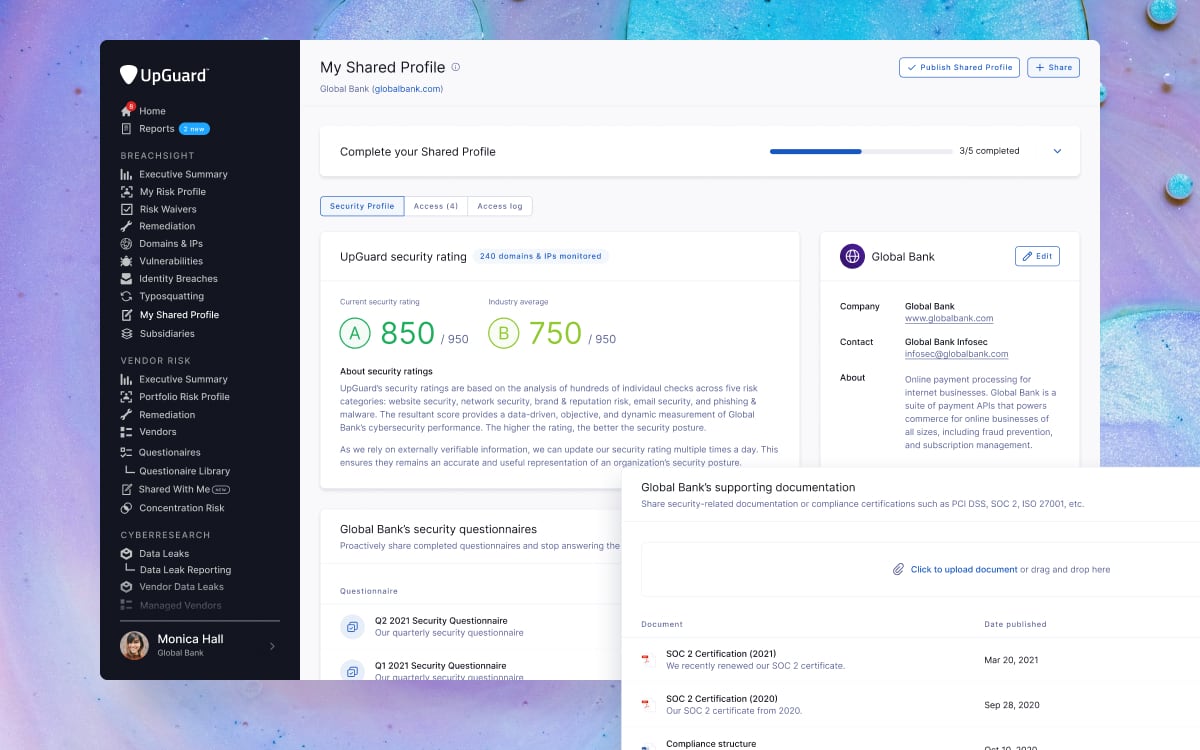The width and height of the screenshot is (1200, 750).
Task: Open Vendor Data Leaks
Action: [171, 587]
